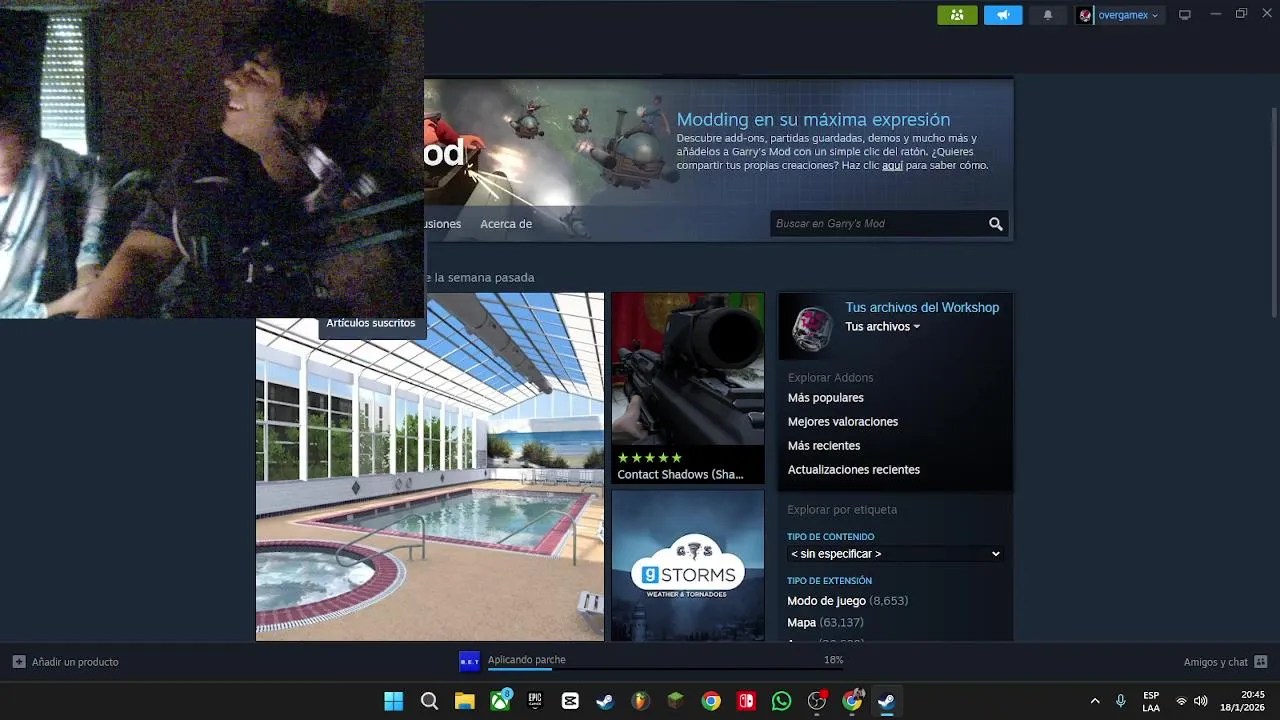Viewport: 1280px width, 720px height.
Task: Click Añadir un producto
Action: pos(75,662)
